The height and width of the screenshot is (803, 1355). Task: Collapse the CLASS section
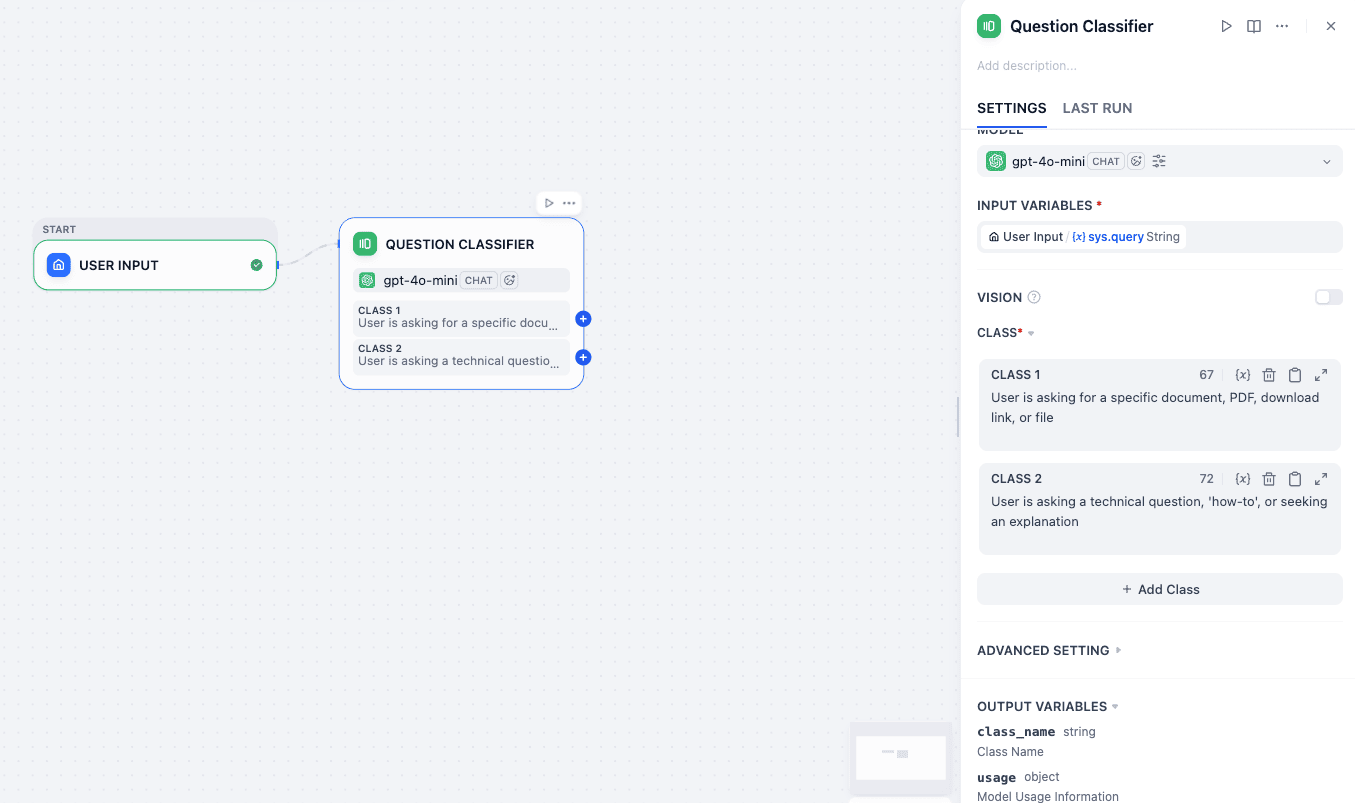[1030, 332]
